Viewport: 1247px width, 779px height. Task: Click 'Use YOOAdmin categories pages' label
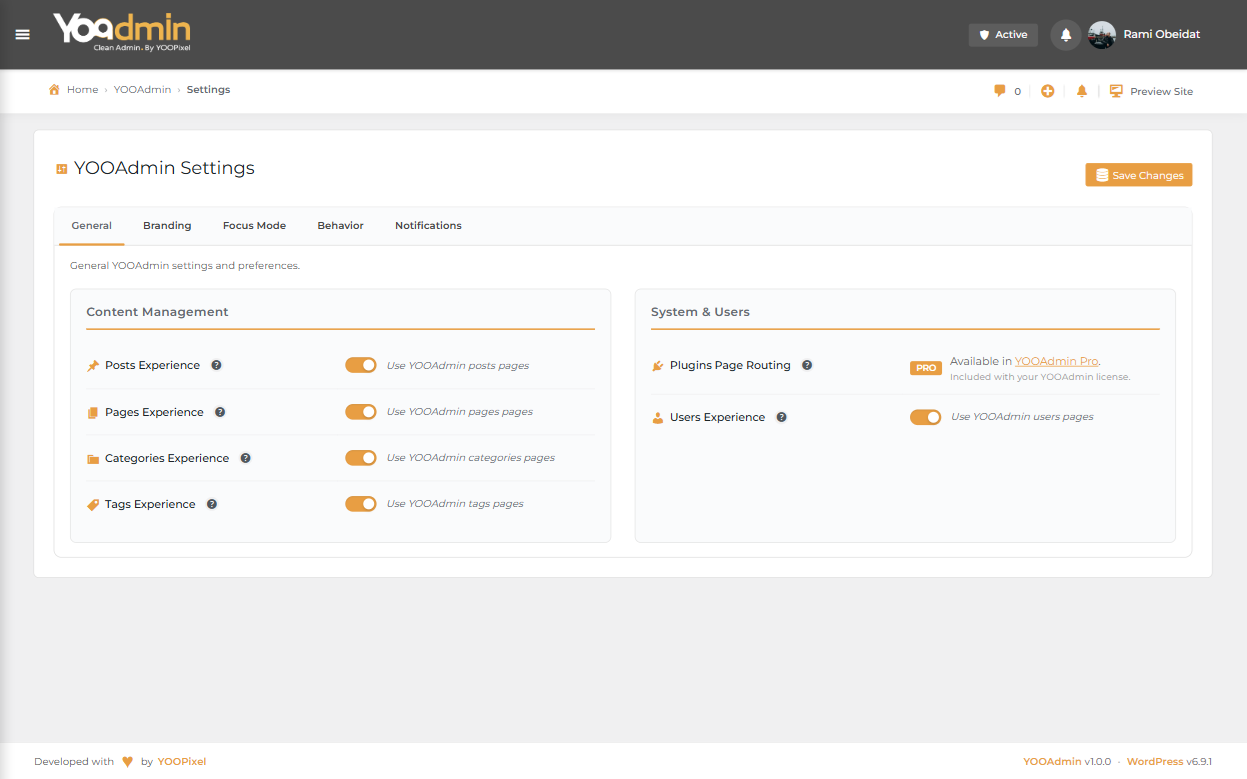(x=471, y=458)
